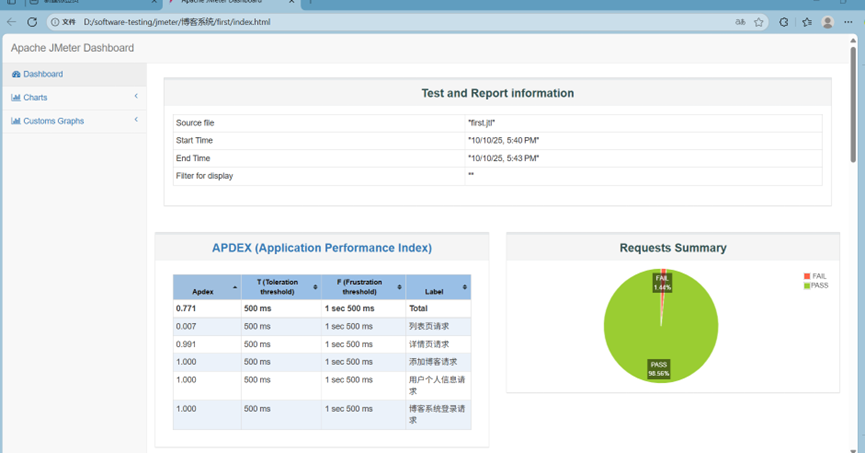The image size is (865, 453).
Task: Open the browser three-dot settings menu
Action: pyautogui.click(x=848, y=22)
